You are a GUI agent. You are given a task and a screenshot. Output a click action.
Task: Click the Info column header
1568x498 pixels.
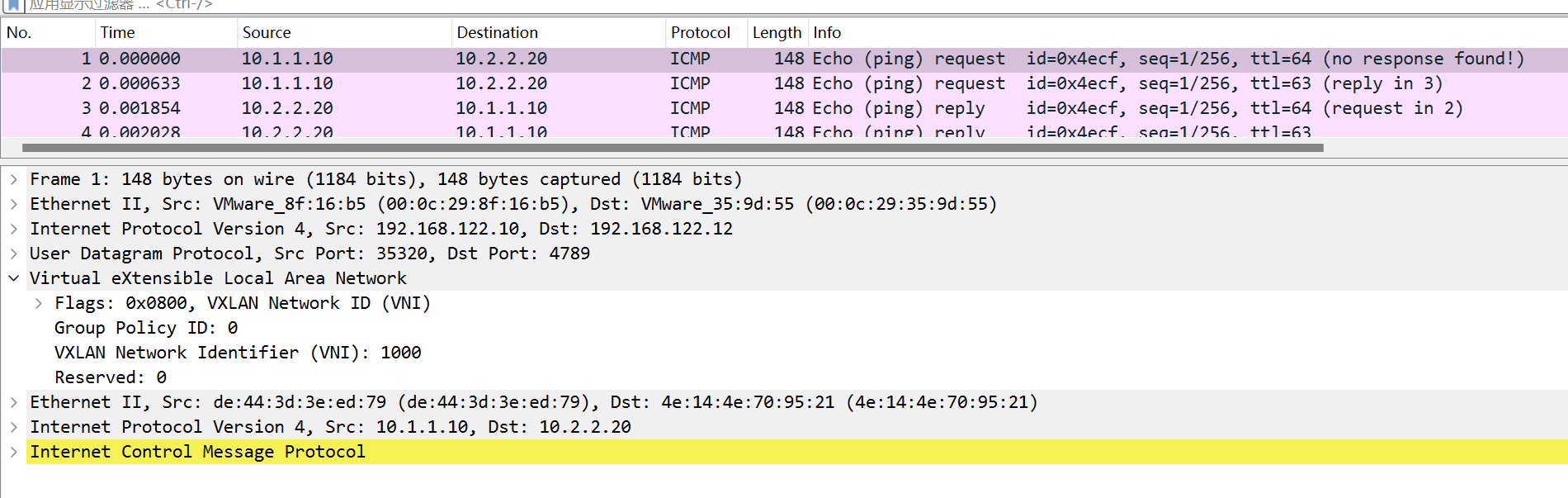[1188, 32]
